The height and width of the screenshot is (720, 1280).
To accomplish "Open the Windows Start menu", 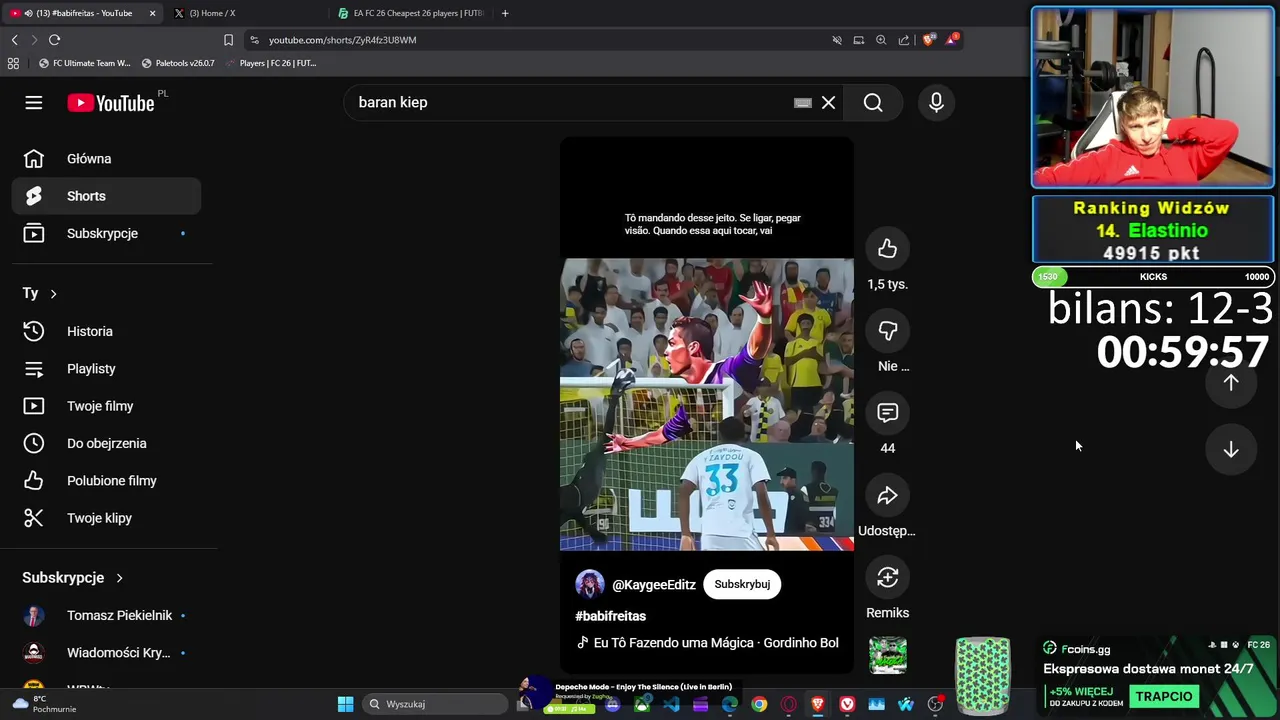I will click(x=345, y=704).
